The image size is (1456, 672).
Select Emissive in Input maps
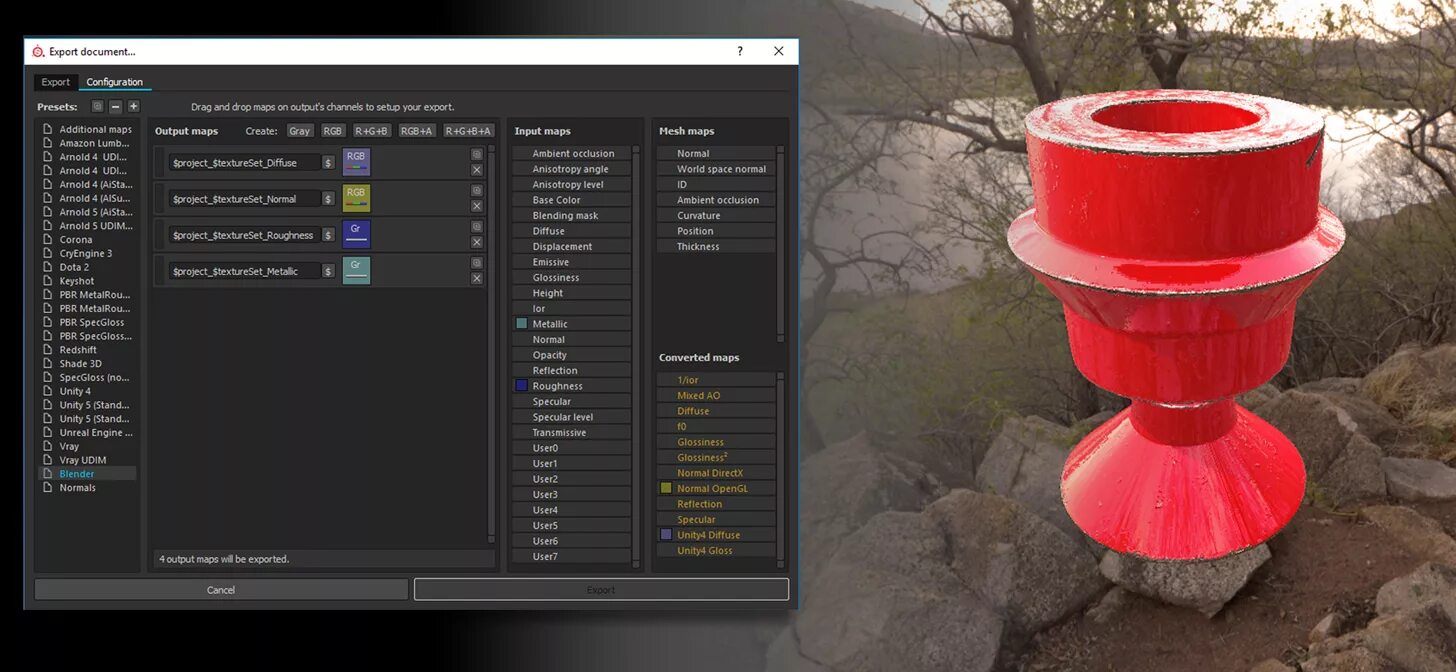[x=571, y=262]
